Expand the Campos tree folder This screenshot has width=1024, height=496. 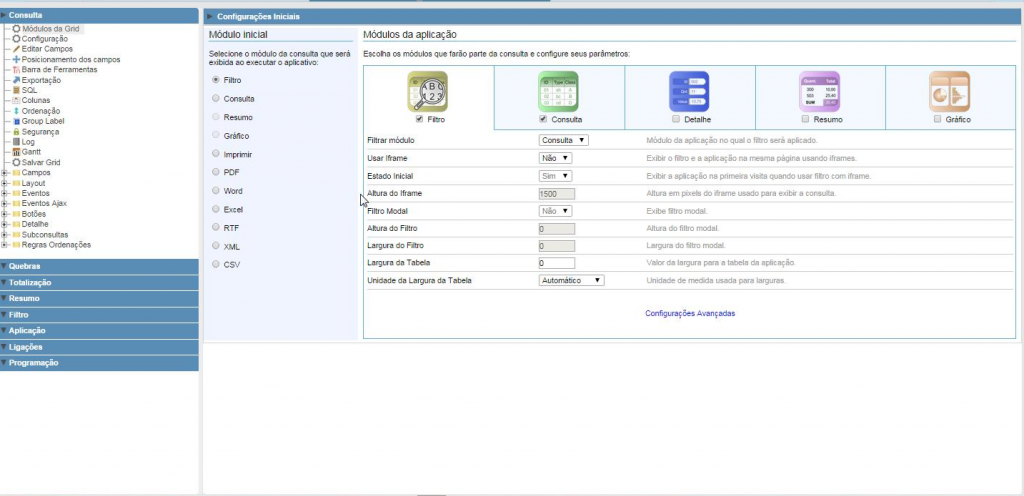6,173
